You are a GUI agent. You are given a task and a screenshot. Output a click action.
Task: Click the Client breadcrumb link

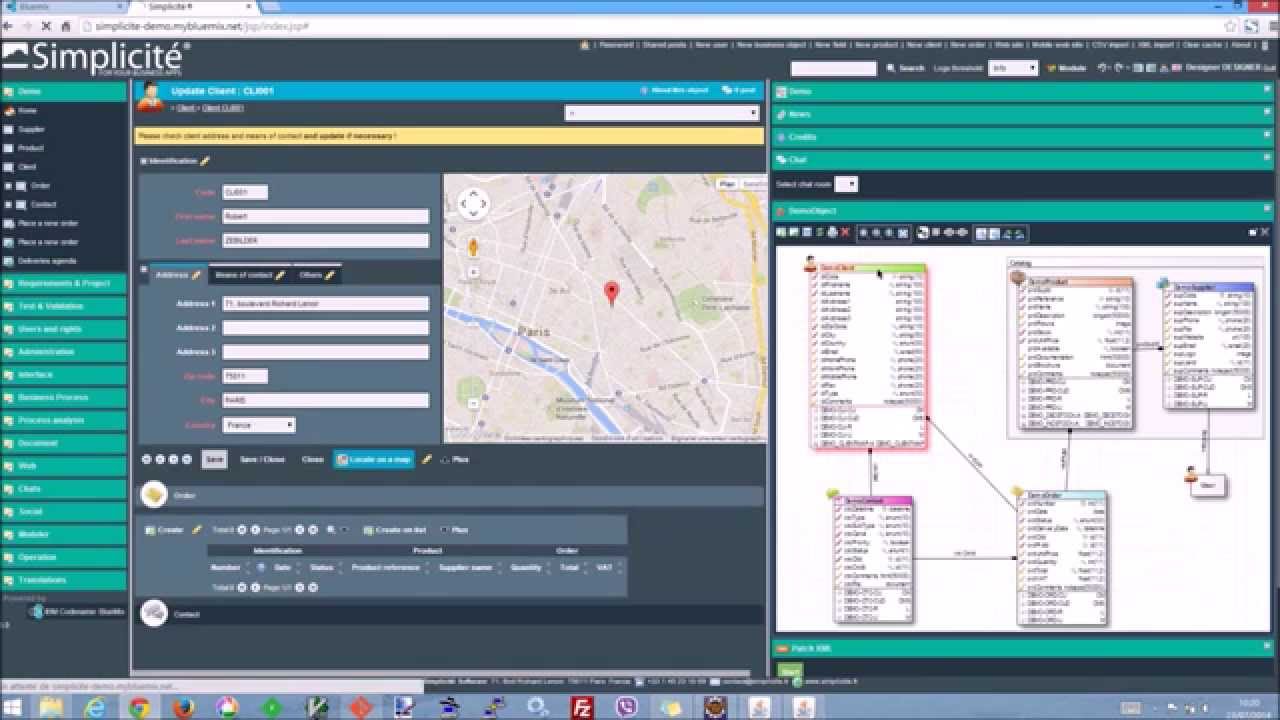click(186, 107)
